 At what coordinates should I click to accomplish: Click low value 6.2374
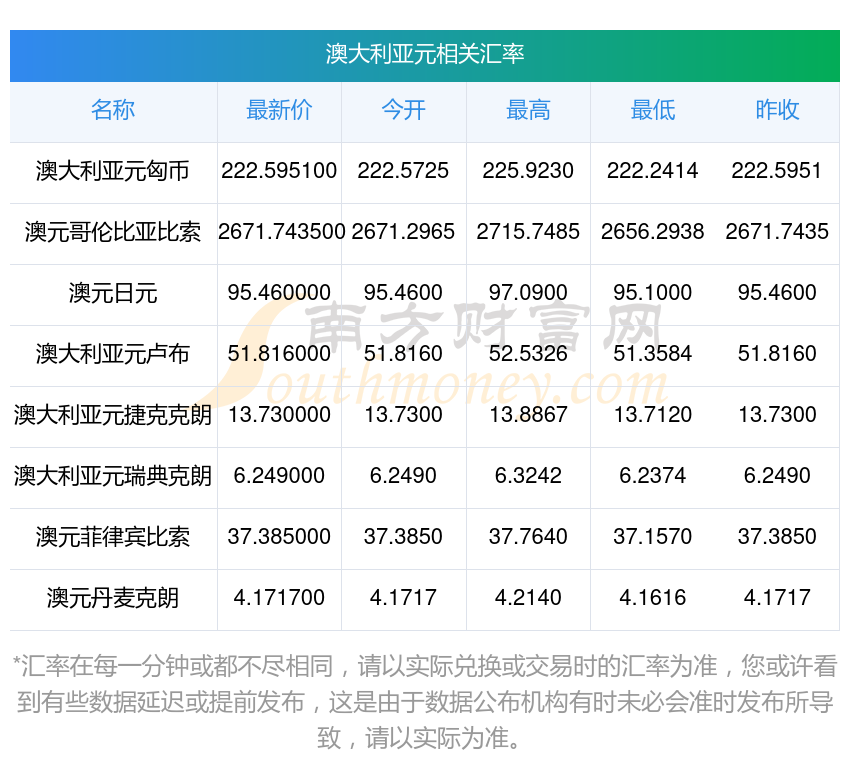tap(653, 476)
